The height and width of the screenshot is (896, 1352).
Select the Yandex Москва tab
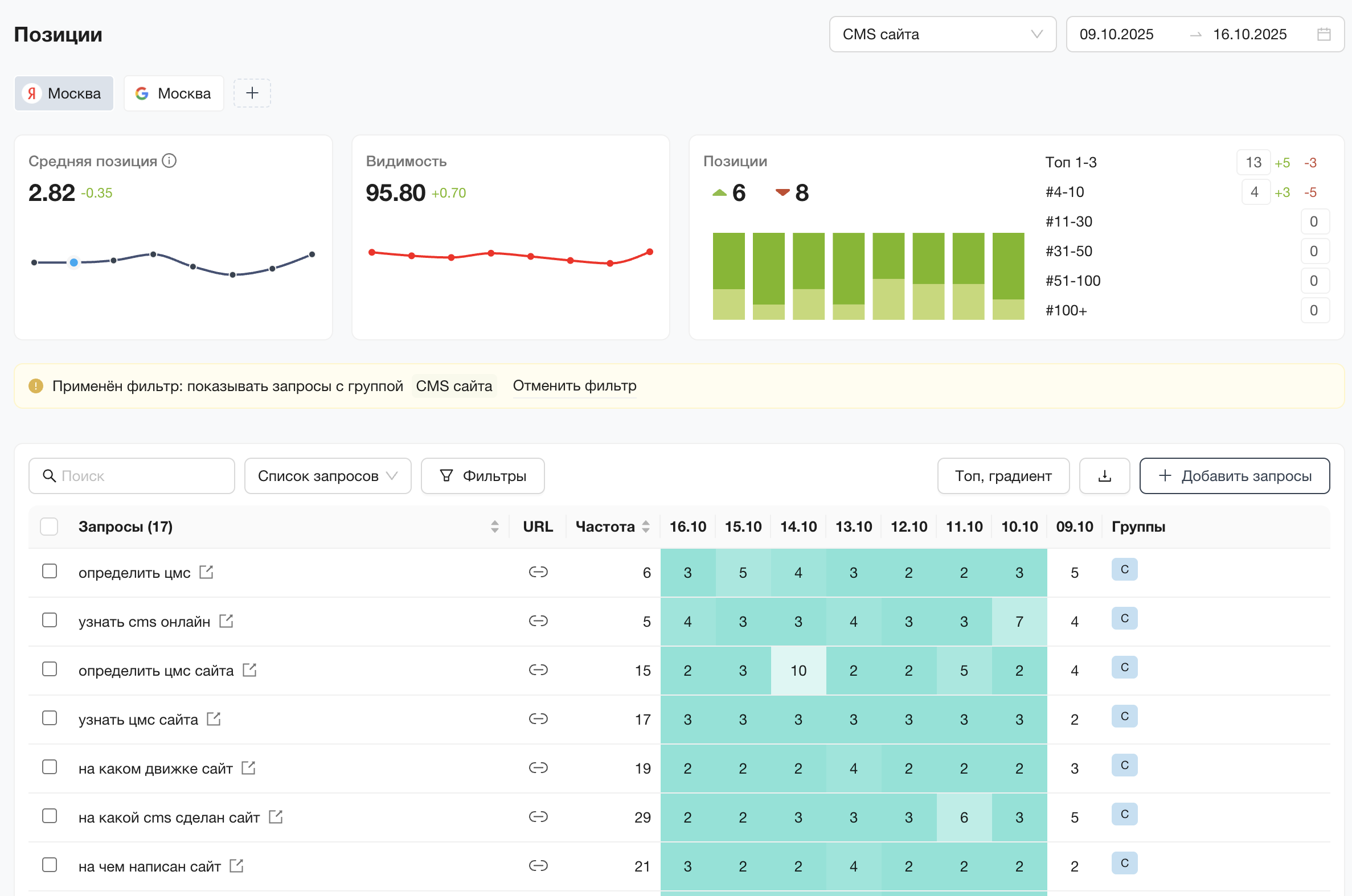coord(64,93)
